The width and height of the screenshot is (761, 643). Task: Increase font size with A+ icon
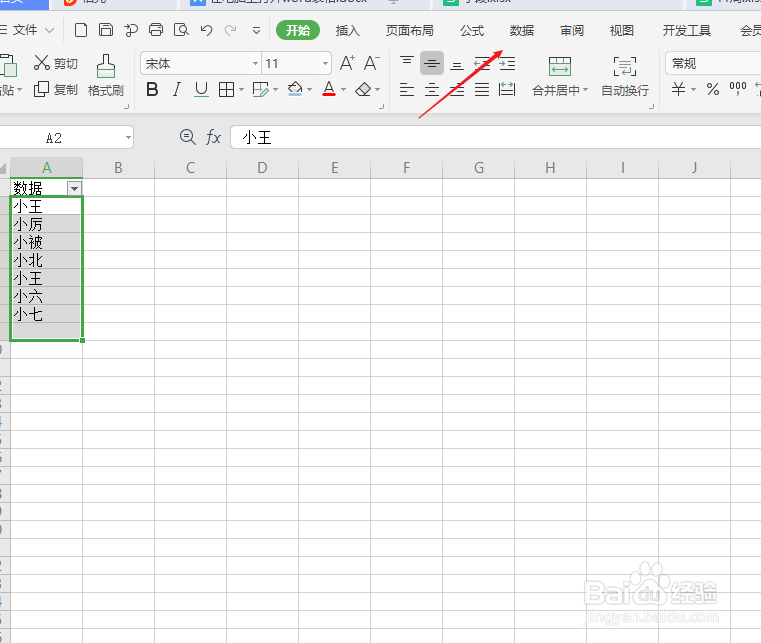[x=347, y=63]
